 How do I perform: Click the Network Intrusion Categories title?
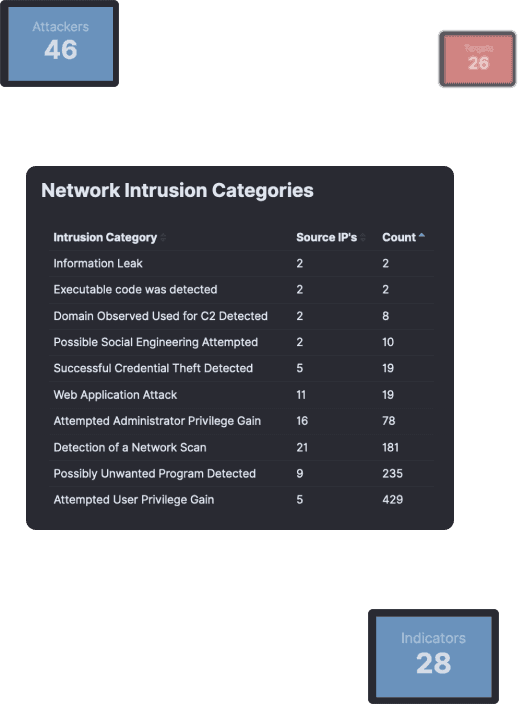177,190
